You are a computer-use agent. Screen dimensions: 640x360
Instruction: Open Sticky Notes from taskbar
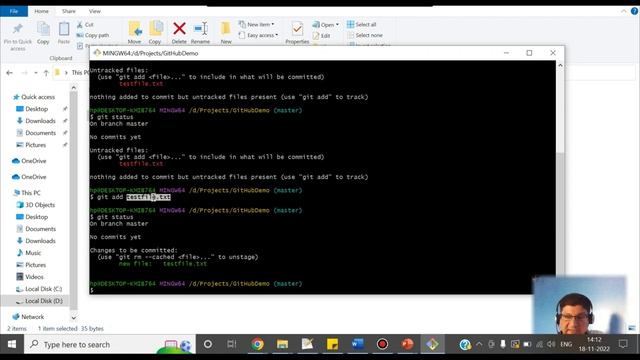click(x=332, y=344)
